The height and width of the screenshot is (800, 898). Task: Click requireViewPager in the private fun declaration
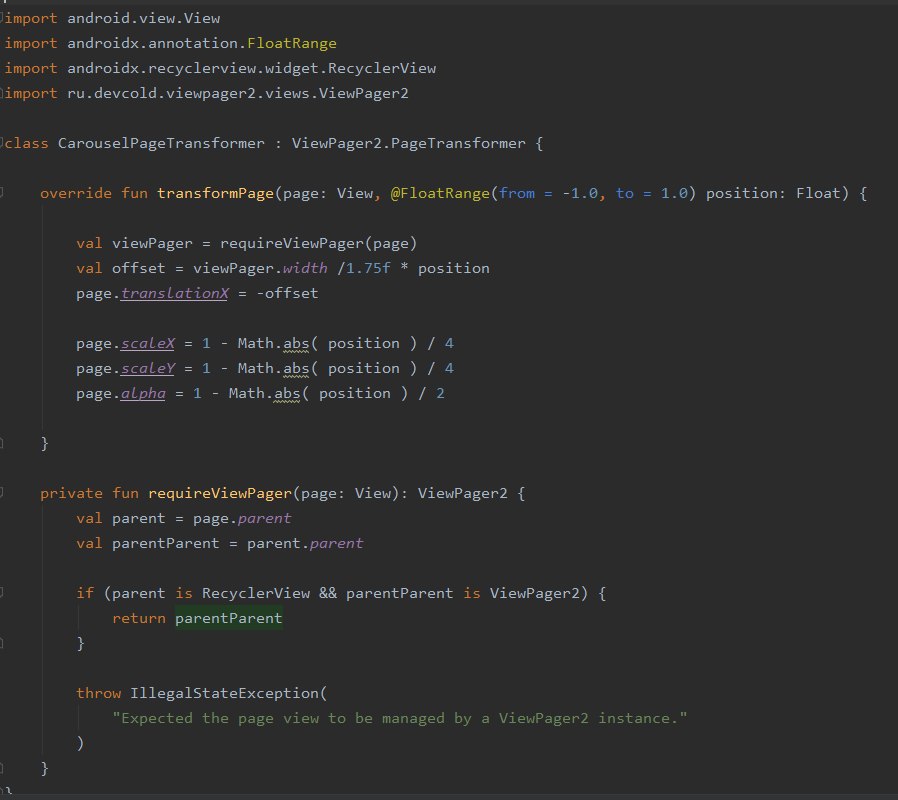pos(220,494)
